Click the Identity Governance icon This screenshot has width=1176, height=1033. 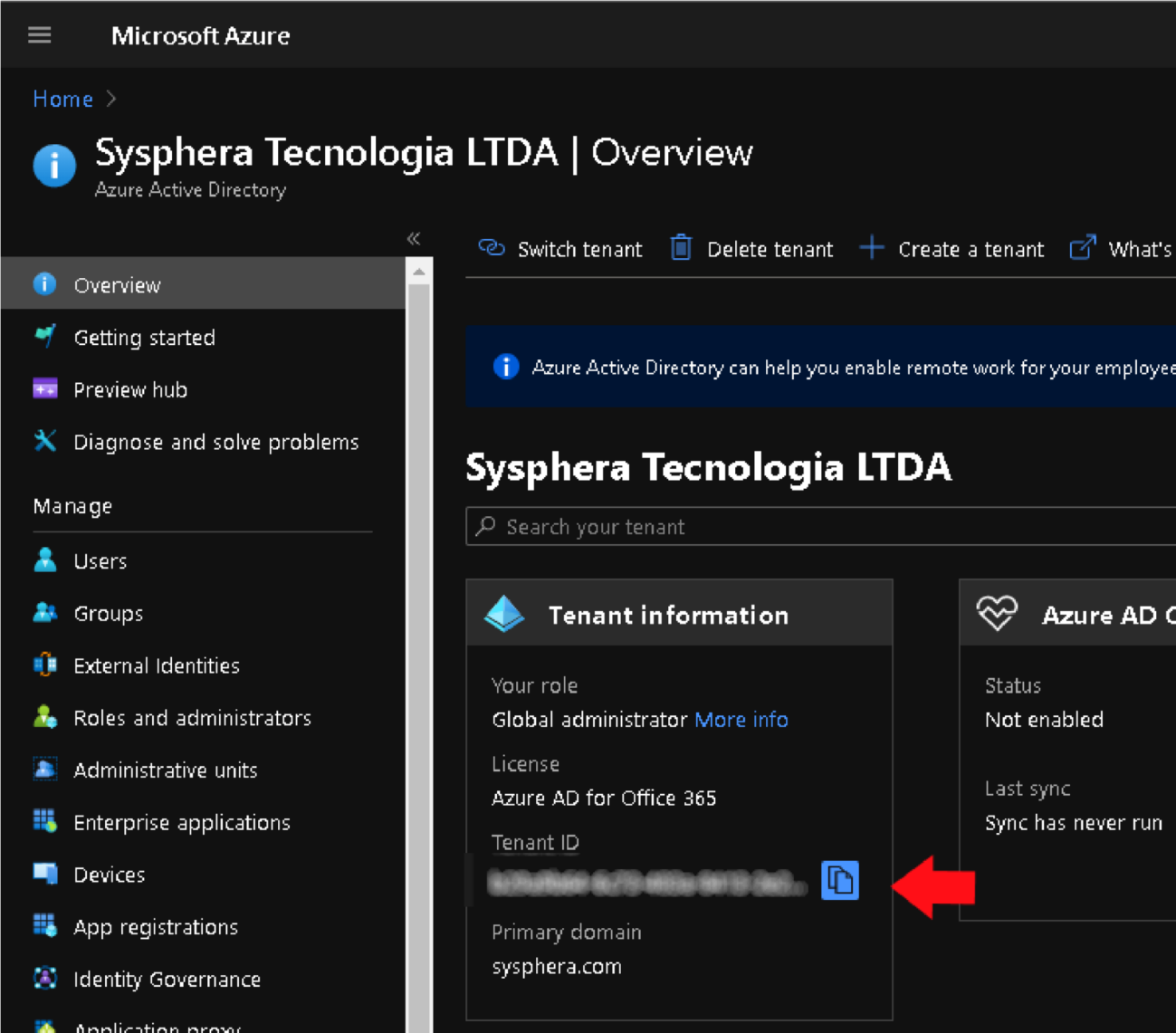click(44, 979)
